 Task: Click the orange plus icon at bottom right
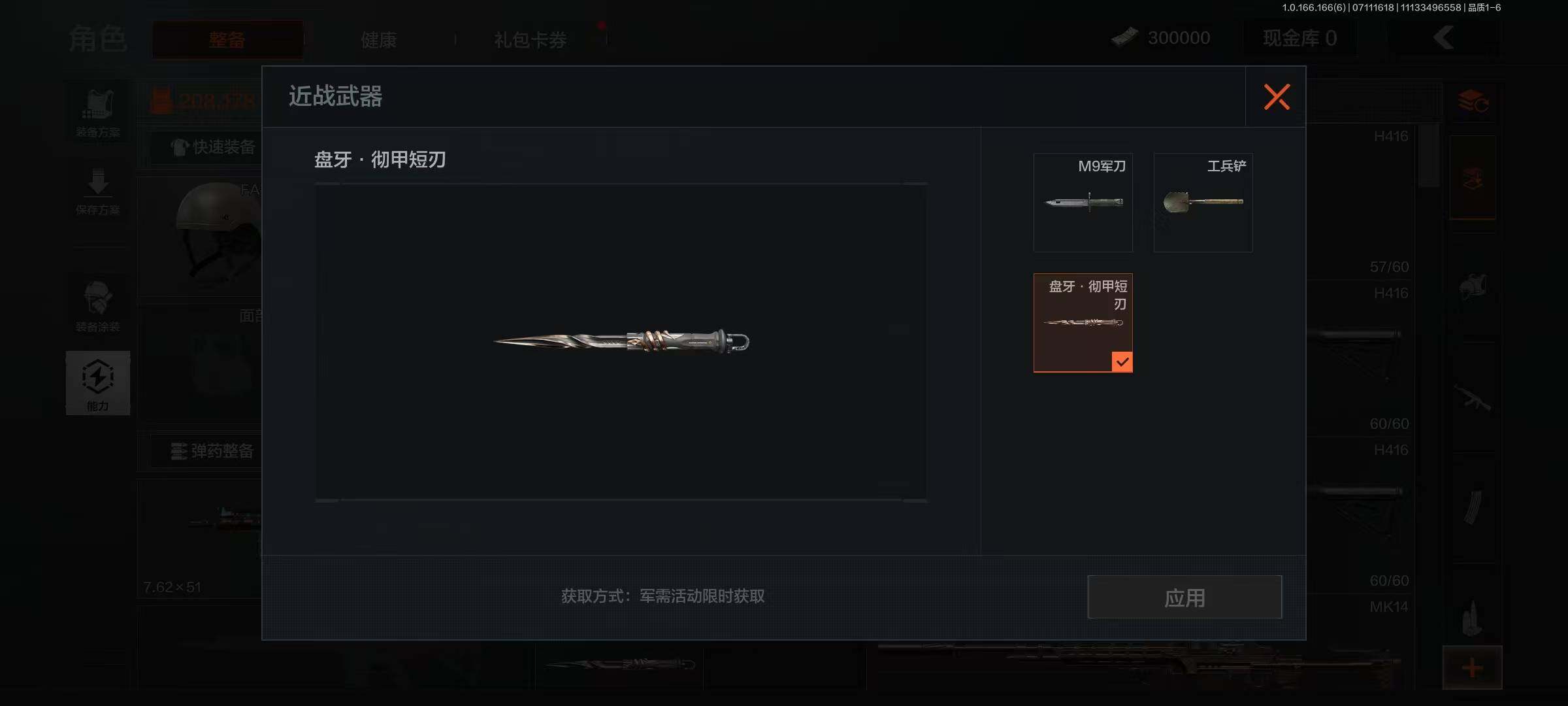pyautogui.click(x=1472, y=667)
